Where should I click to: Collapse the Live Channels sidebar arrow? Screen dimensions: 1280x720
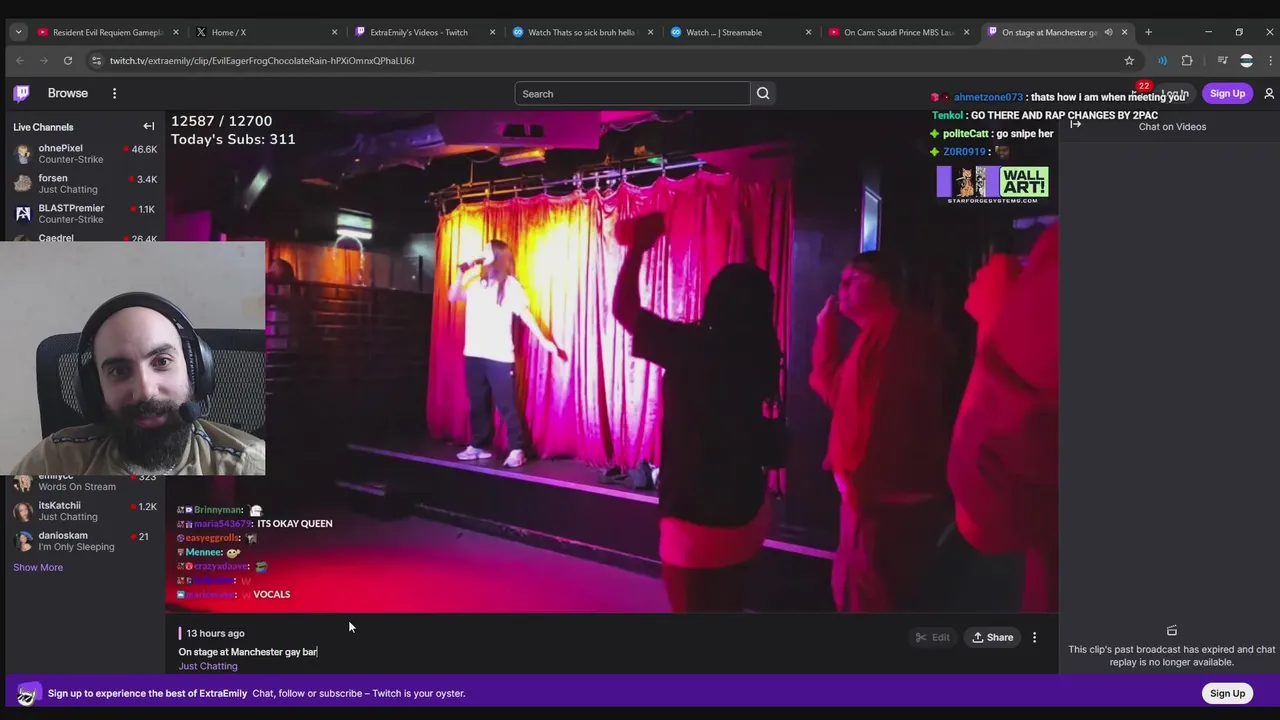[x=148, y=126]
